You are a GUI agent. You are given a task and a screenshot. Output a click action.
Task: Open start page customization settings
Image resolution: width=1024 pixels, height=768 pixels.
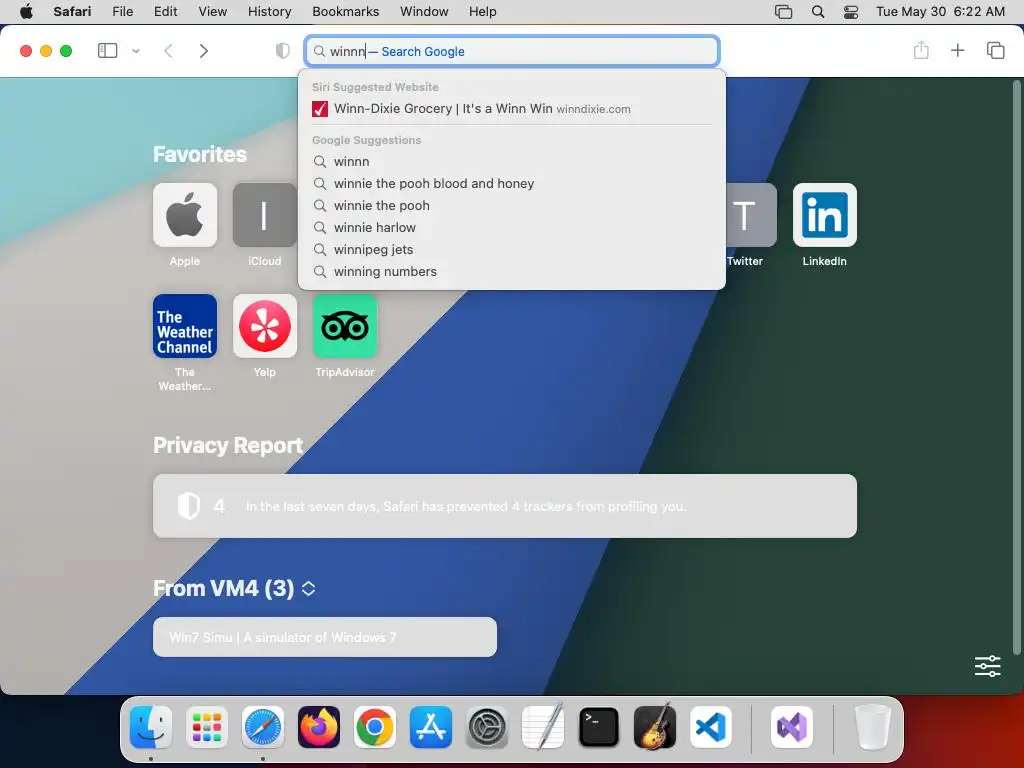987,666
